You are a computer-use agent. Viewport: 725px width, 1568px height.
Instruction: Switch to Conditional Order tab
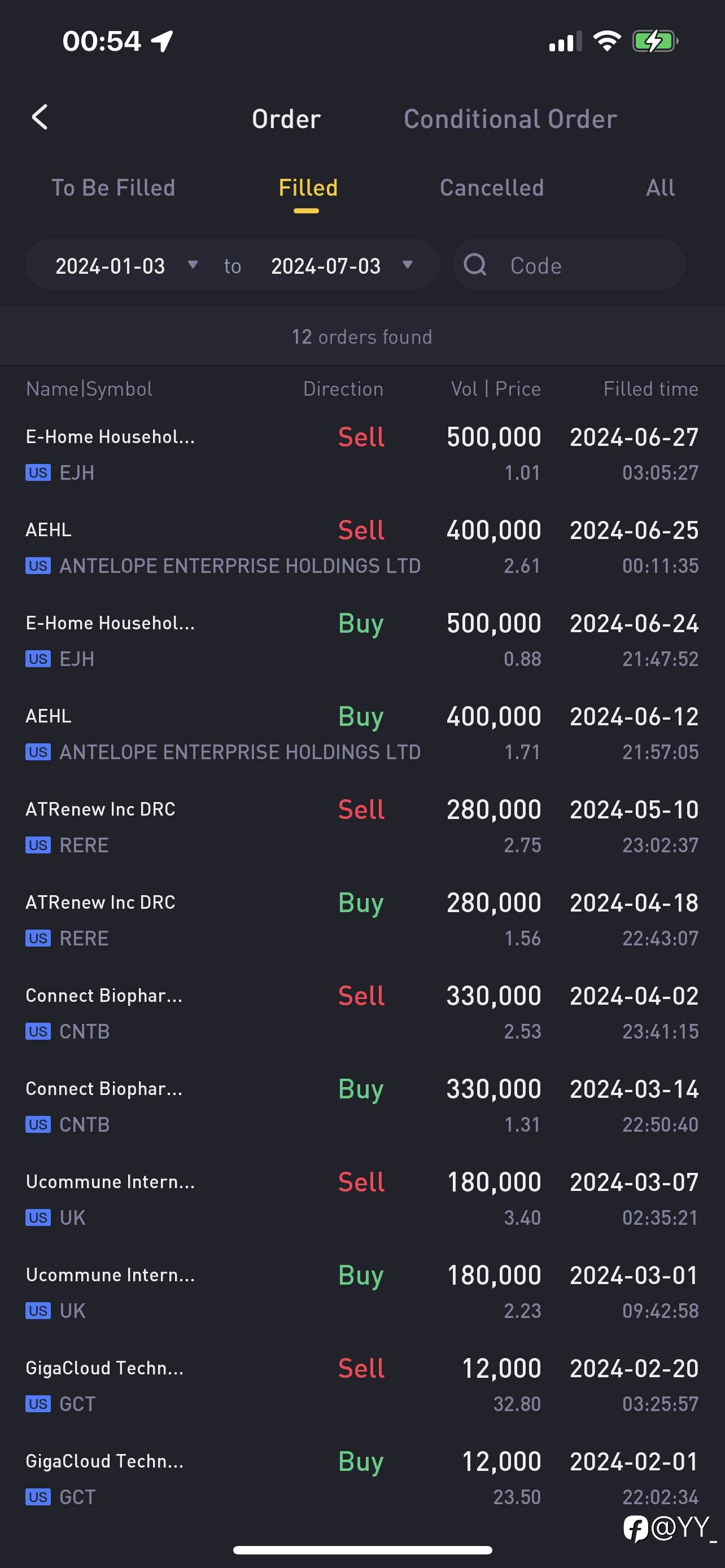click(510, 119)
